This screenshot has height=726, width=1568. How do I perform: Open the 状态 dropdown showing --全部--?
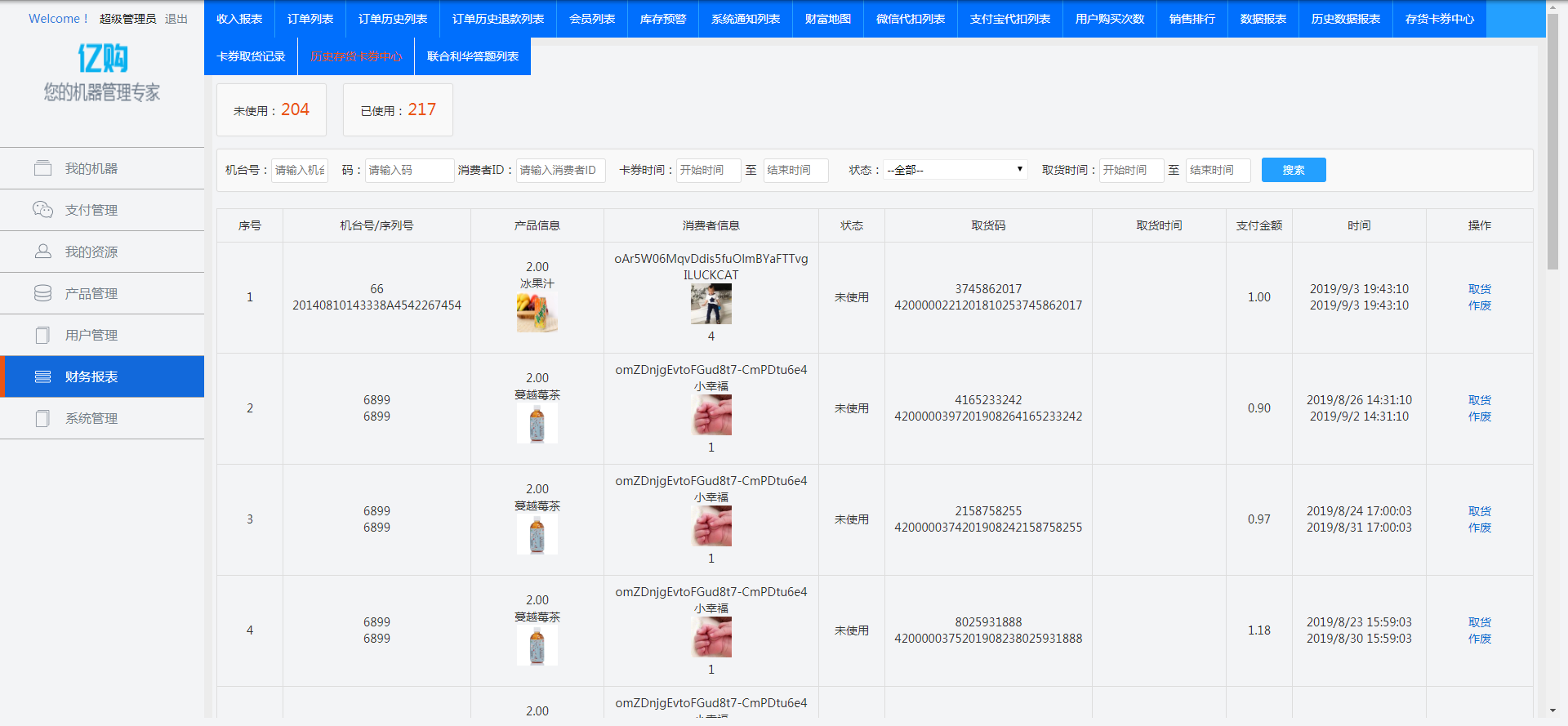tap(955, 170)
